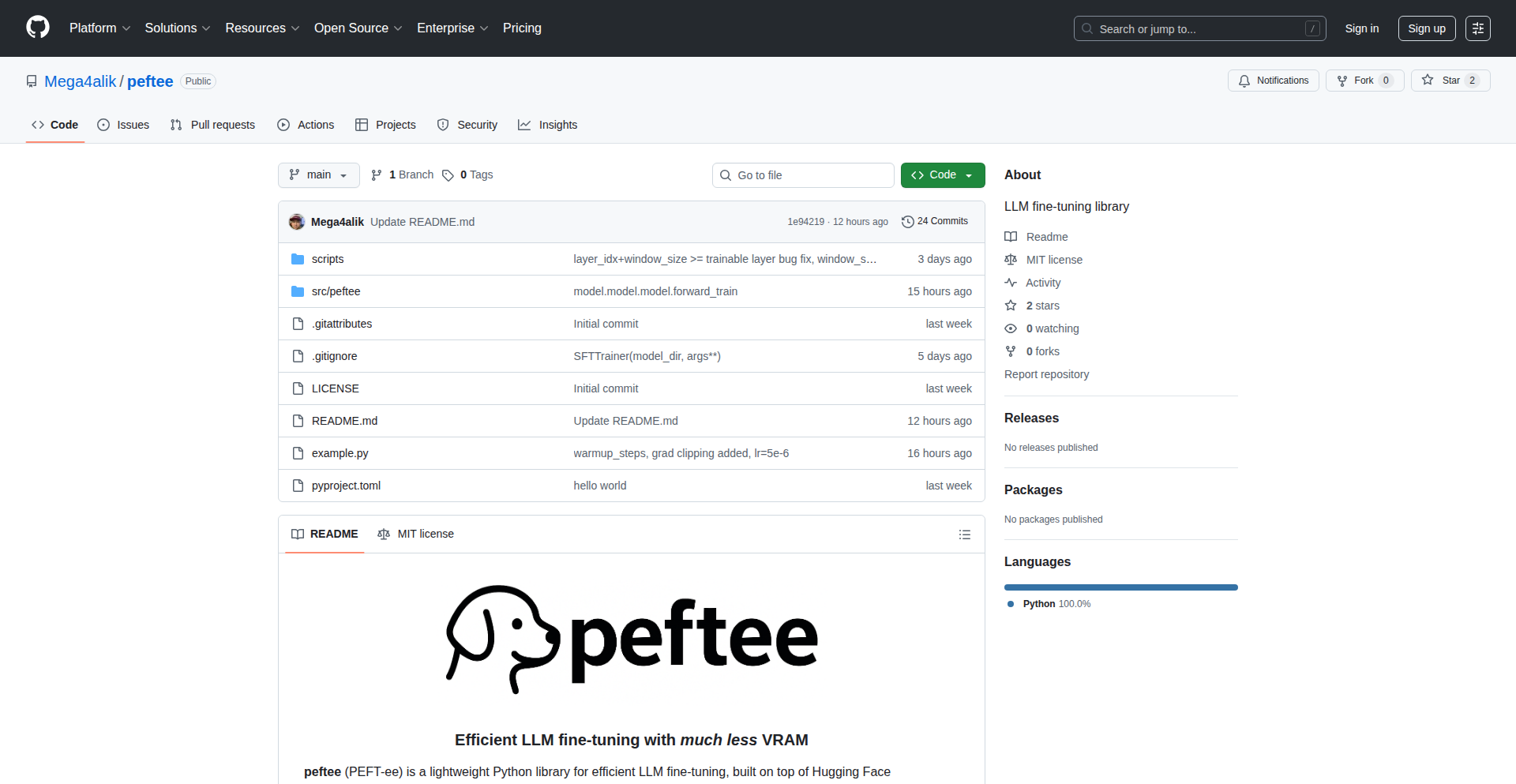Open commit hash 1e94219
Viewport: 1516px width, 784px height.
click(805, 222)
